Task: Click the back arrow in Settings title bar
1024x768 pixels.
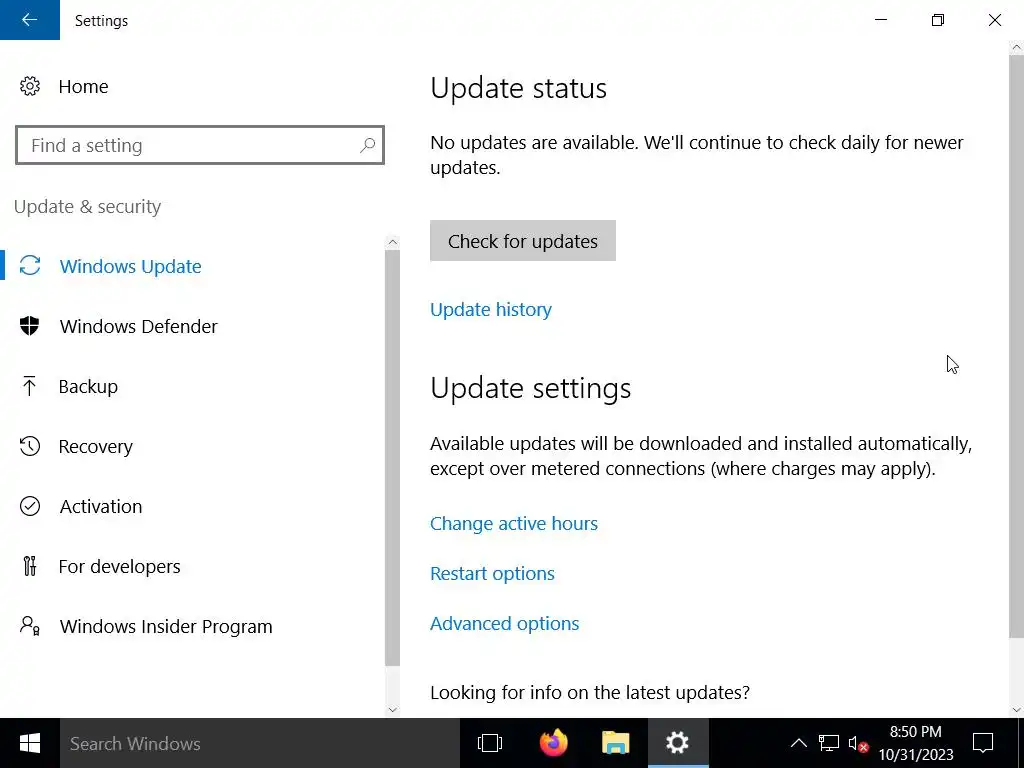Action: [29, 20]
